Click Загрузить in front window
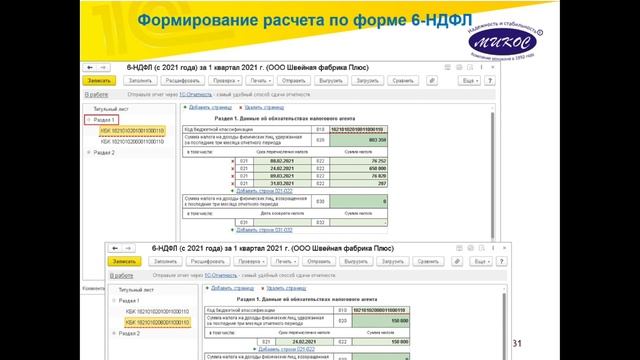 [x=393, y=261]
